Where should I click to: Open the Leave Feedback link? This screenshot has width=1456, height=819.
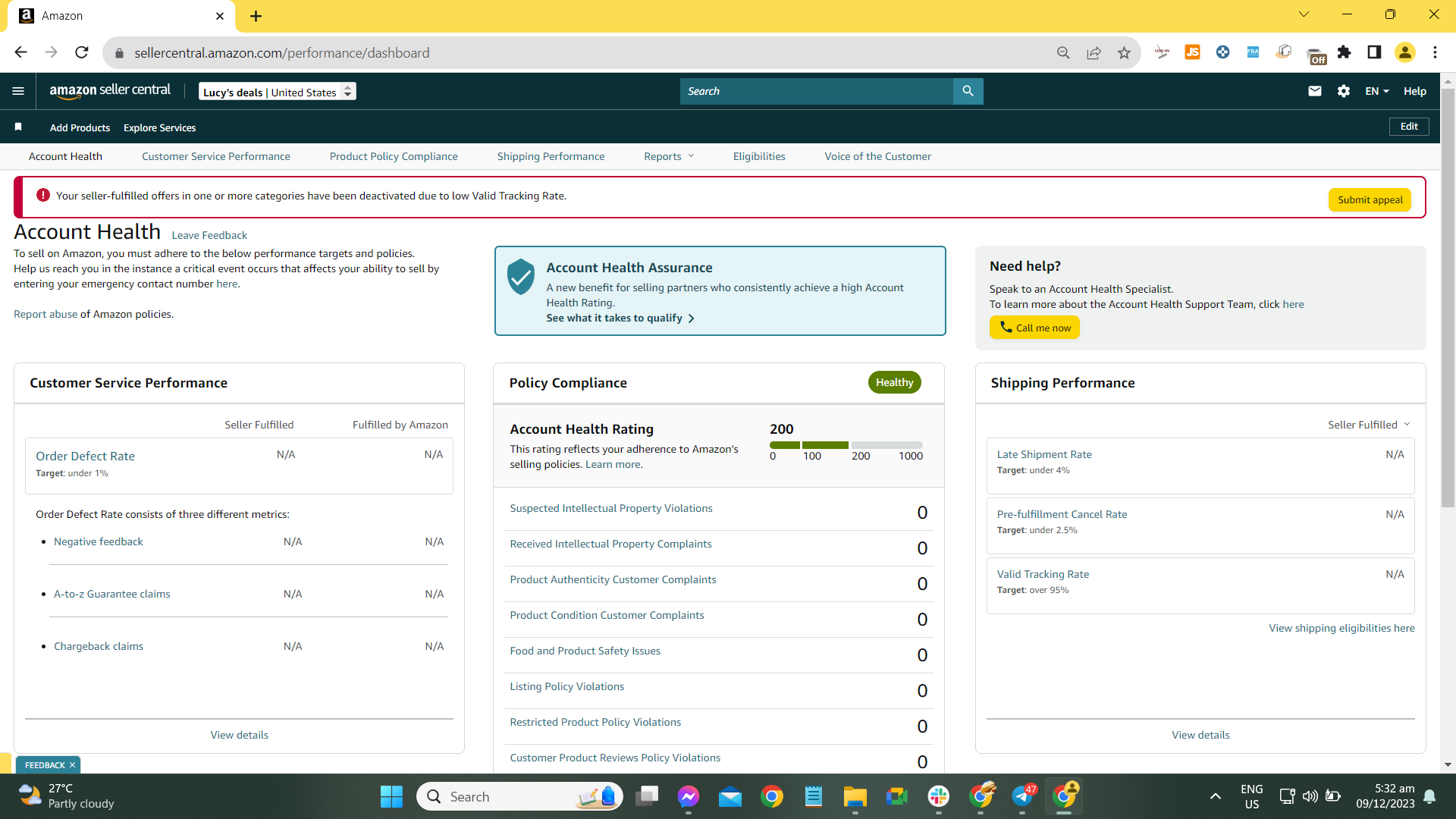pyautogui.click(x=209, y=235)
